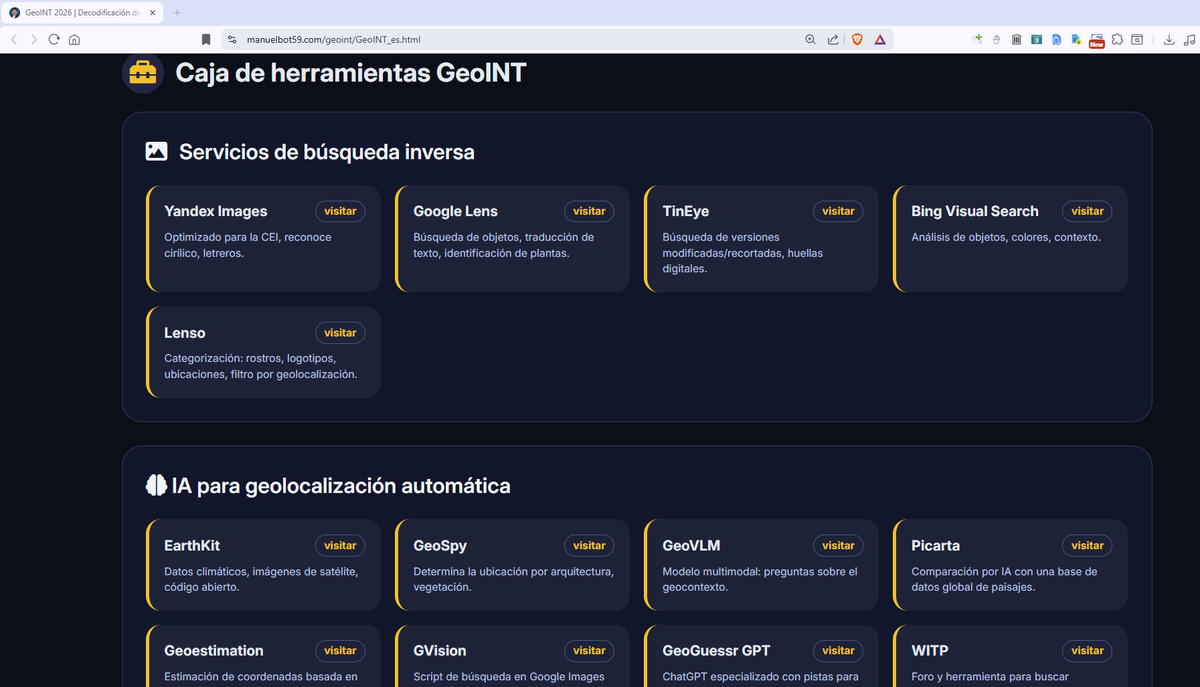Click the trash can extension icon
This screenshot has height=687, width=1200.
pos(1016,40)
